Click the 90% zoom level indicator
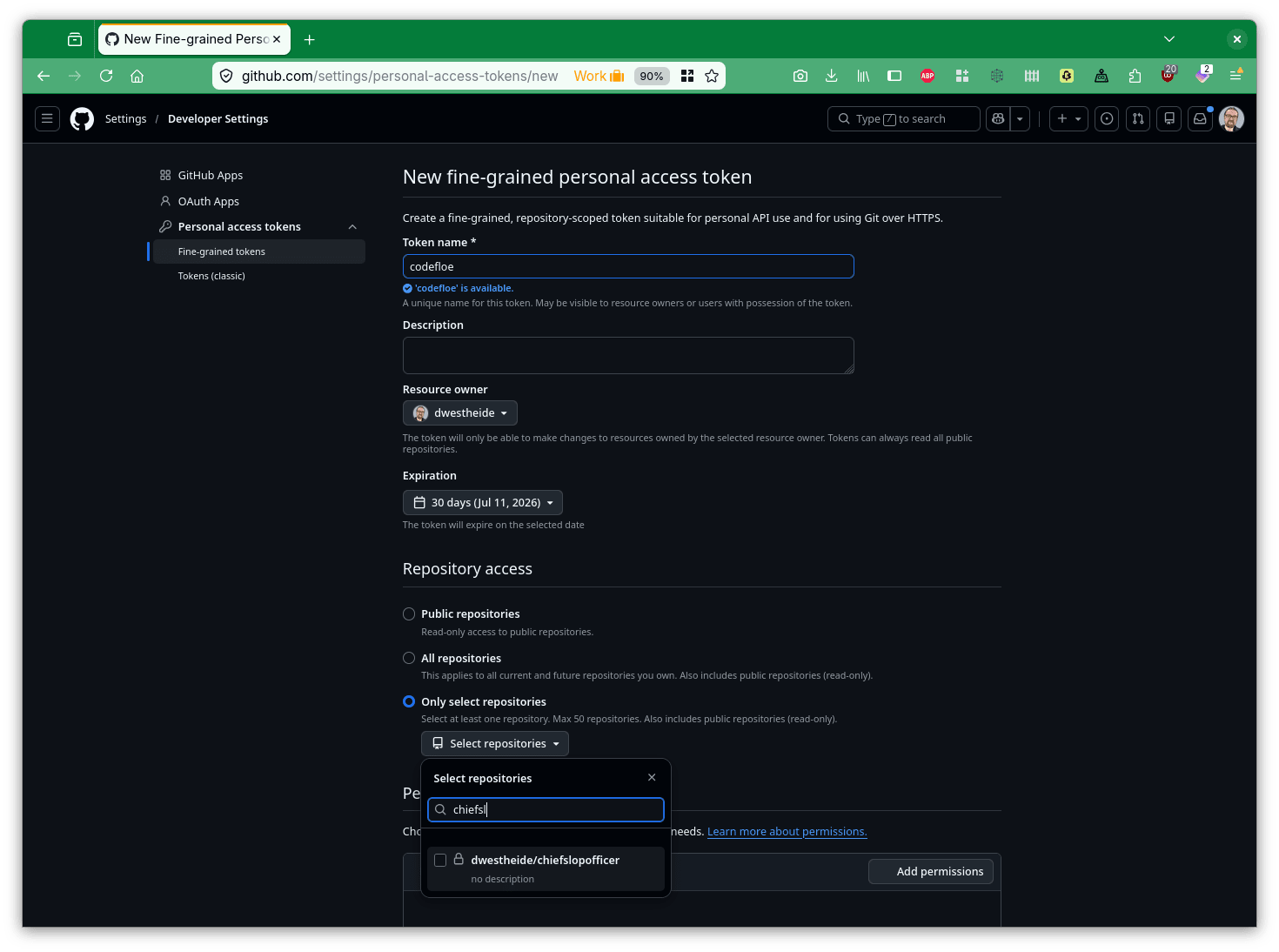The image size is (1279, 952). click(652, 76)
